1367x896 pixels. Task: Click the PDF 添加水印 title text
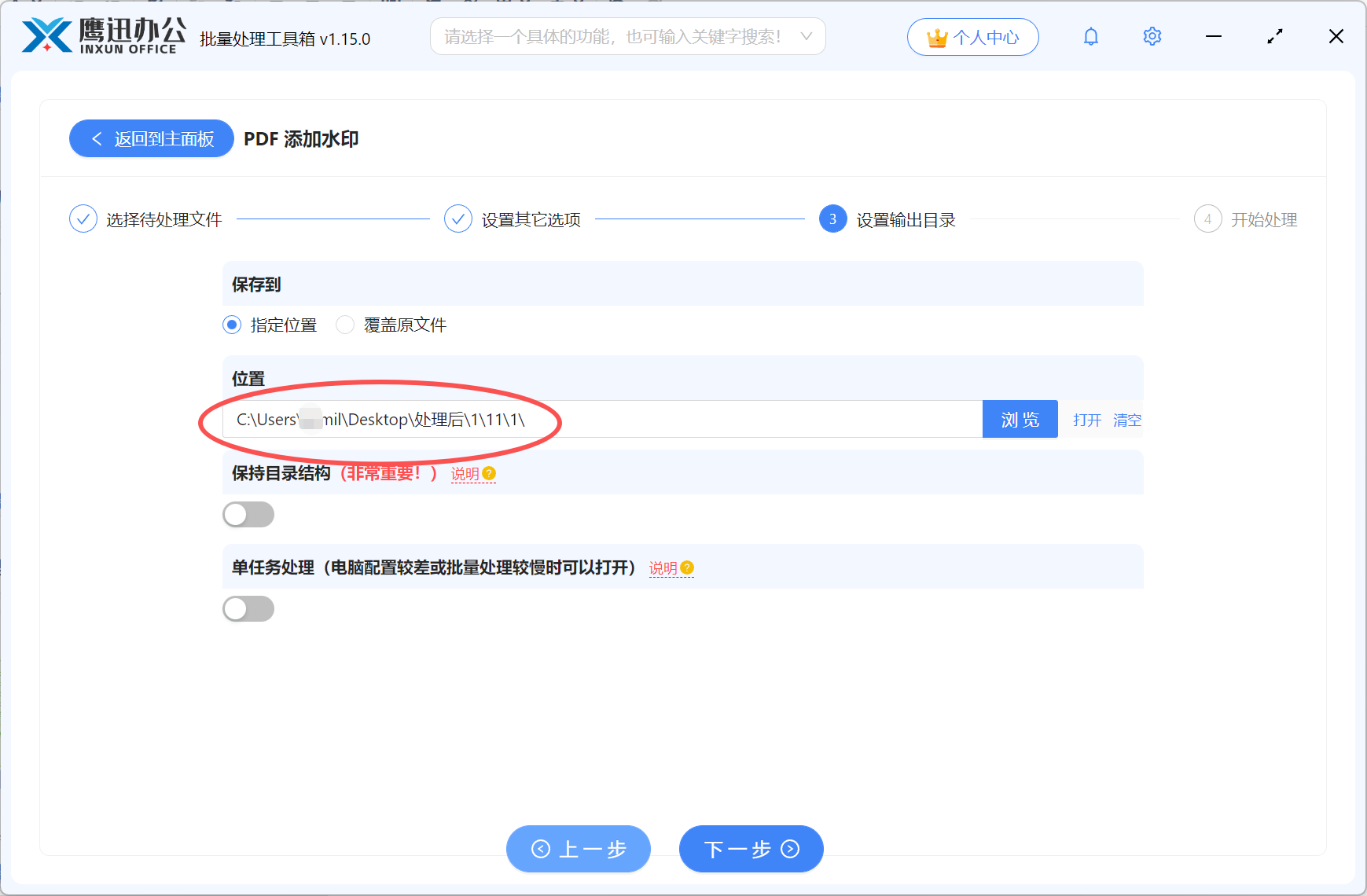(301, 139)
